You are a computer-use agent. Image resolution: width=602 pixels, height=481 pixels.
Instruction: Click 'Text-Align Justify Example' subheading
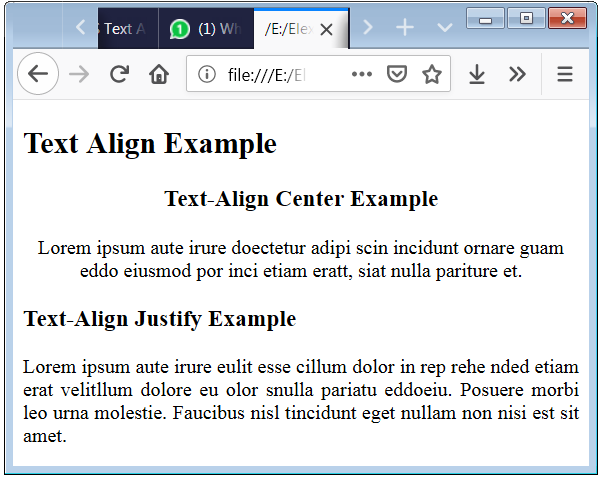point(160,319)
